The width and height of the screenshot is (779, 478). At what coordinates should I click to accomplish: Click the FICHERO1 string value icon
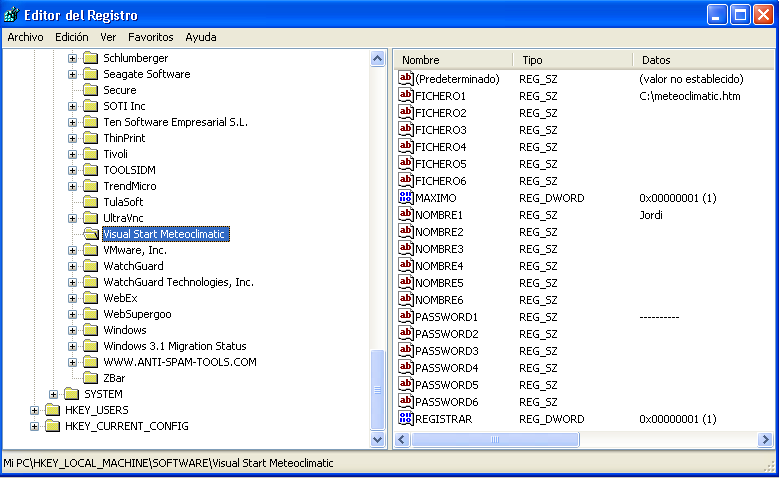(x=406, y=96)
